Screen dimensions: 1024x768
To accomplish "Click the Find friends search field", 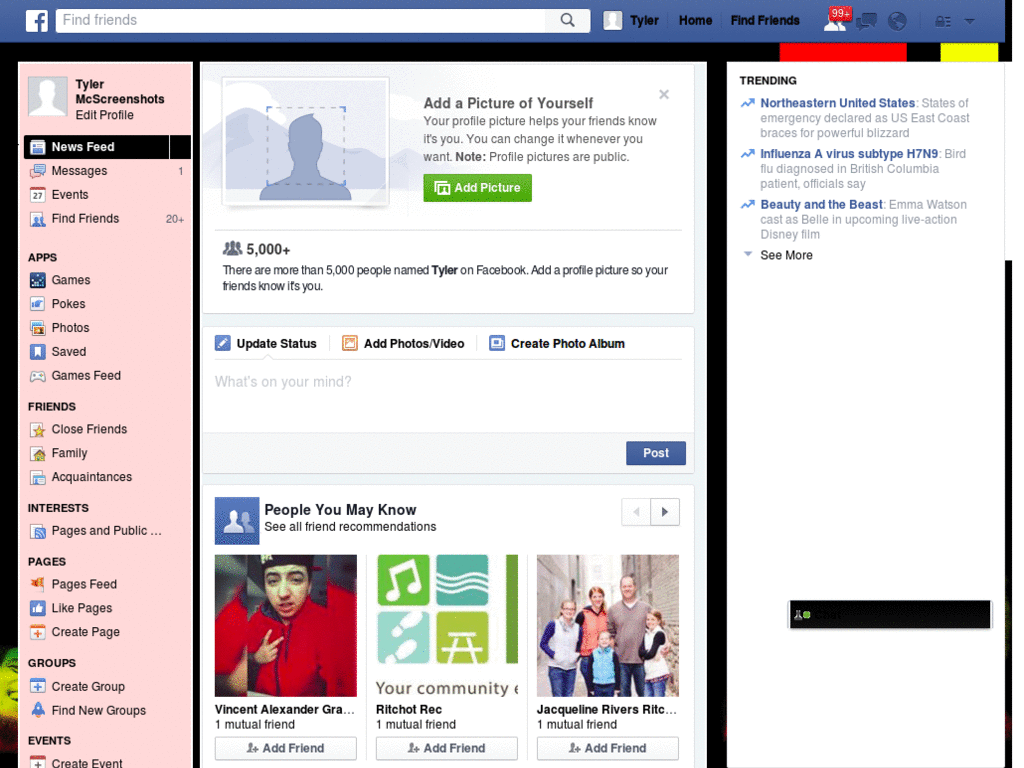I will pyautogui.click(x=300, y=20).
